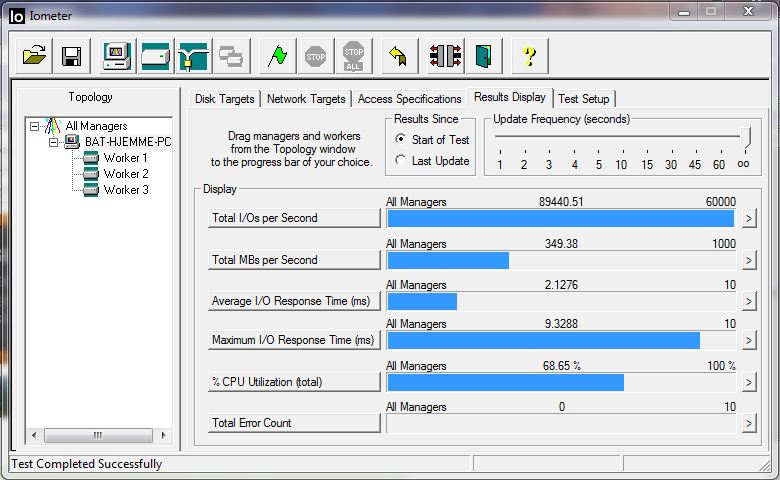The height and width of the screenshot is (480, 780).
Task: Open arrow menu for Total I/Os per Second
Action: point(749,218)
